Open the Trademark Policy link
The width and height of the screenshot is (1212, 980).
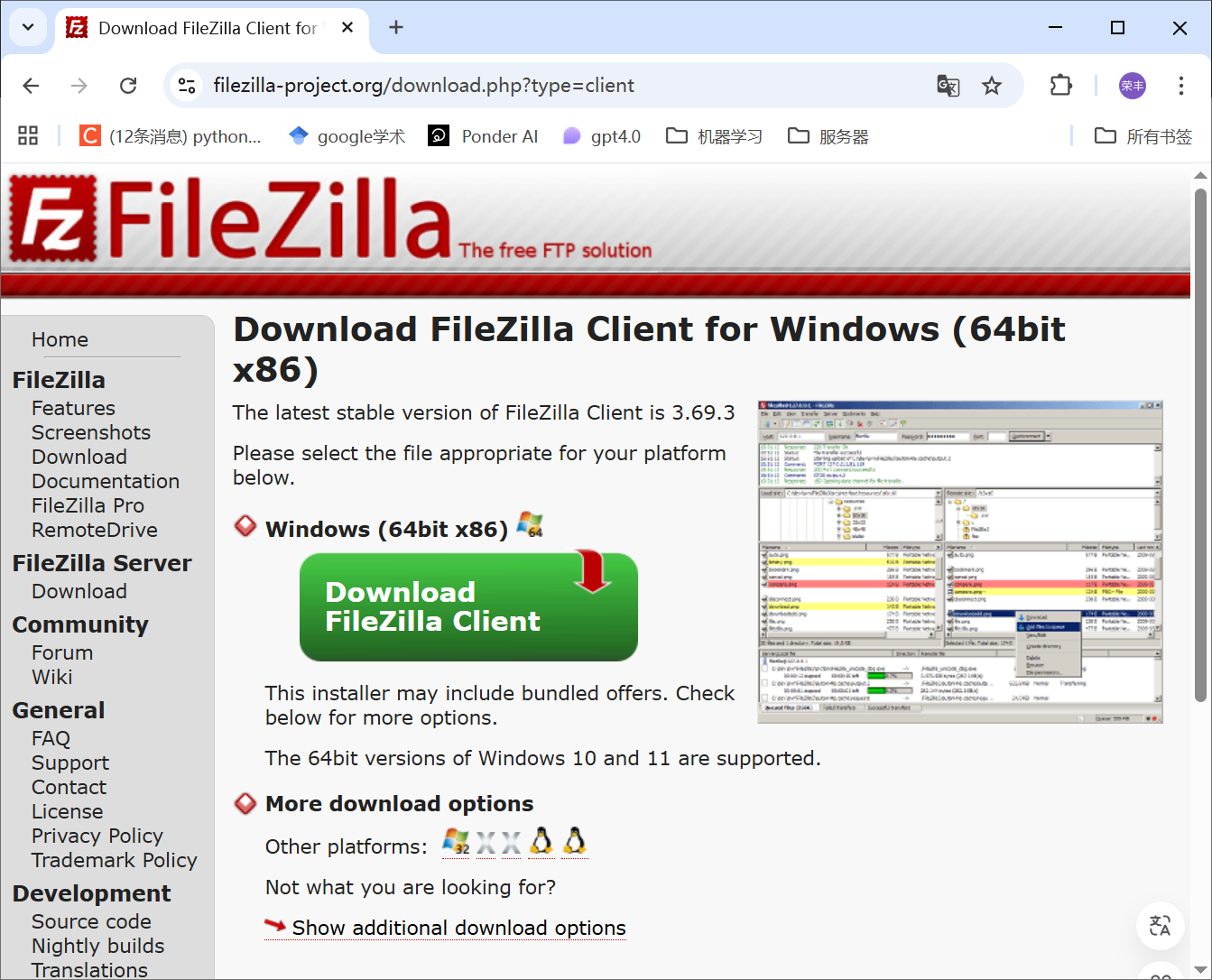pyautogui.click(x=115, y=860)
